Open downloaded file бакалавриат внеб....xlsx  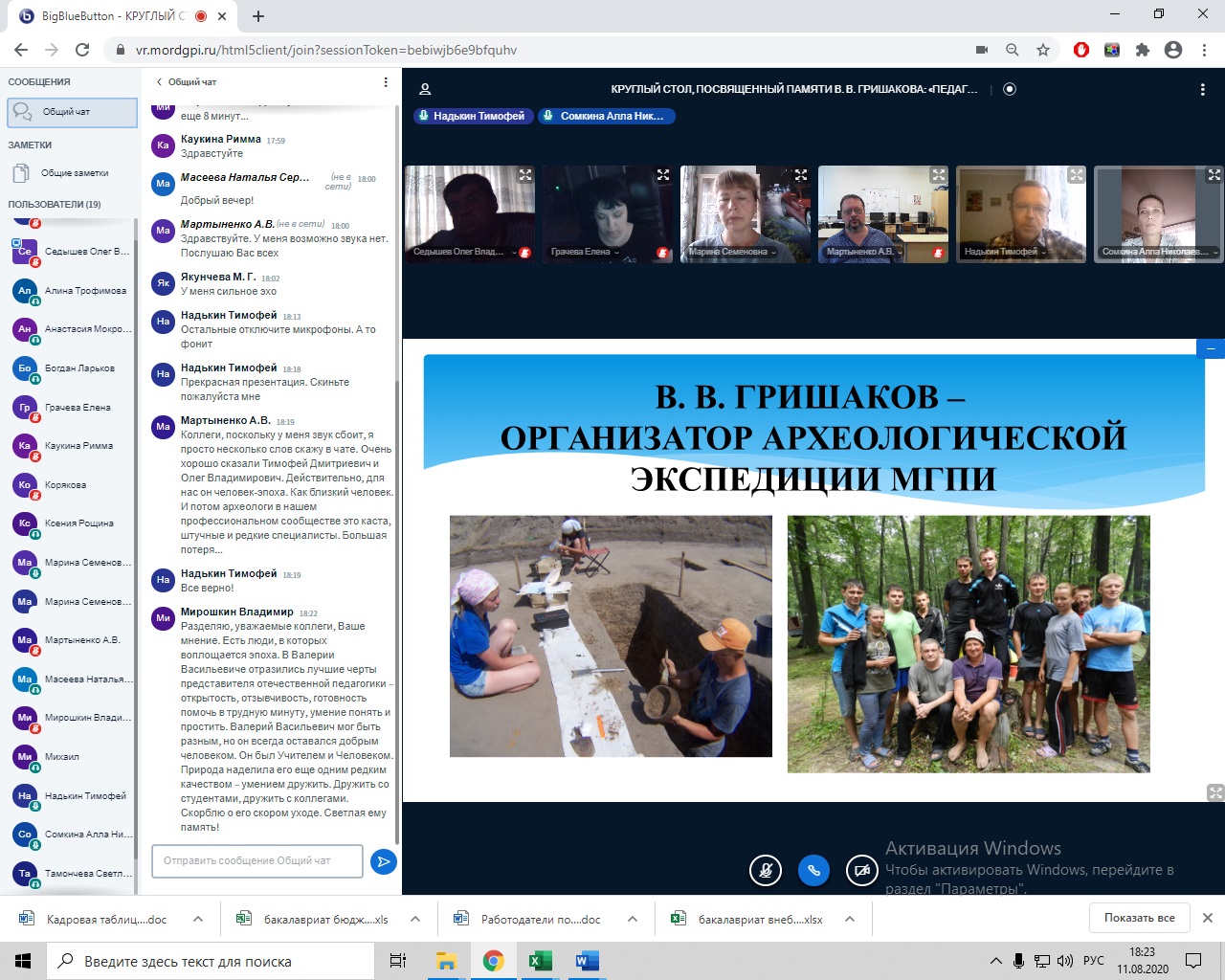pos(747,919)
